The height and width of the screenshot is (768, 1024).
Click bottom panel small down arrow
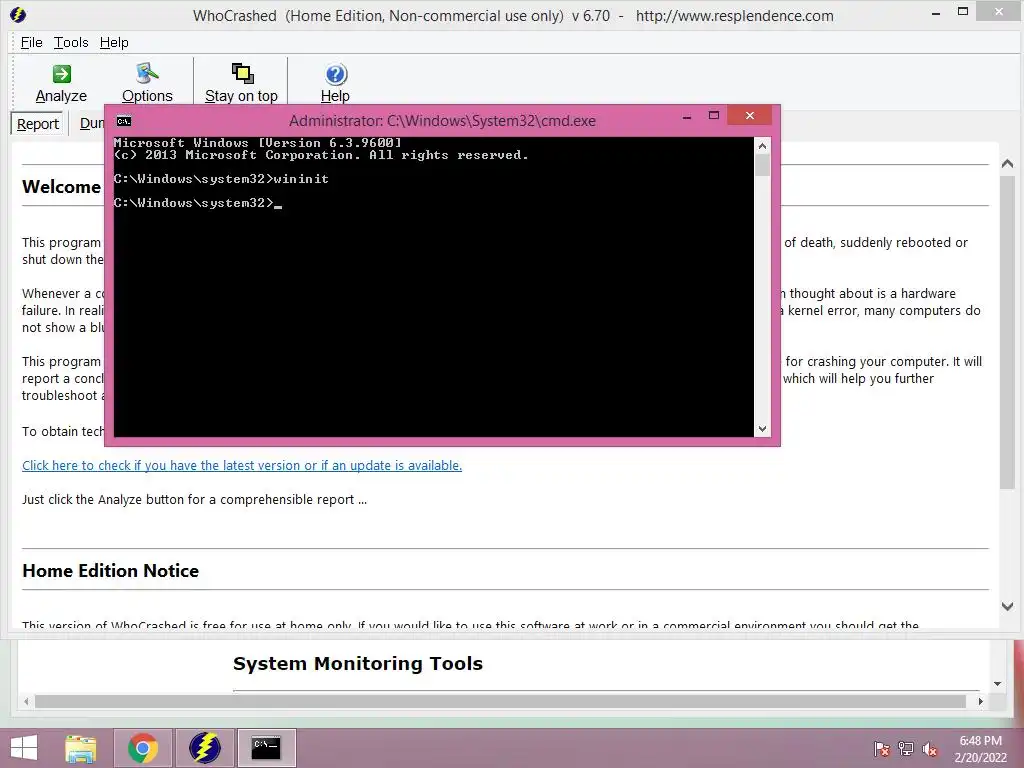click(997, 684)
